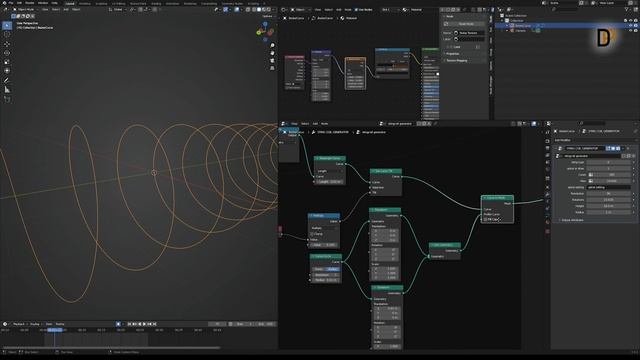Select the Rotate tool
This screenshot has height=360, width=640.
point(7,53)
